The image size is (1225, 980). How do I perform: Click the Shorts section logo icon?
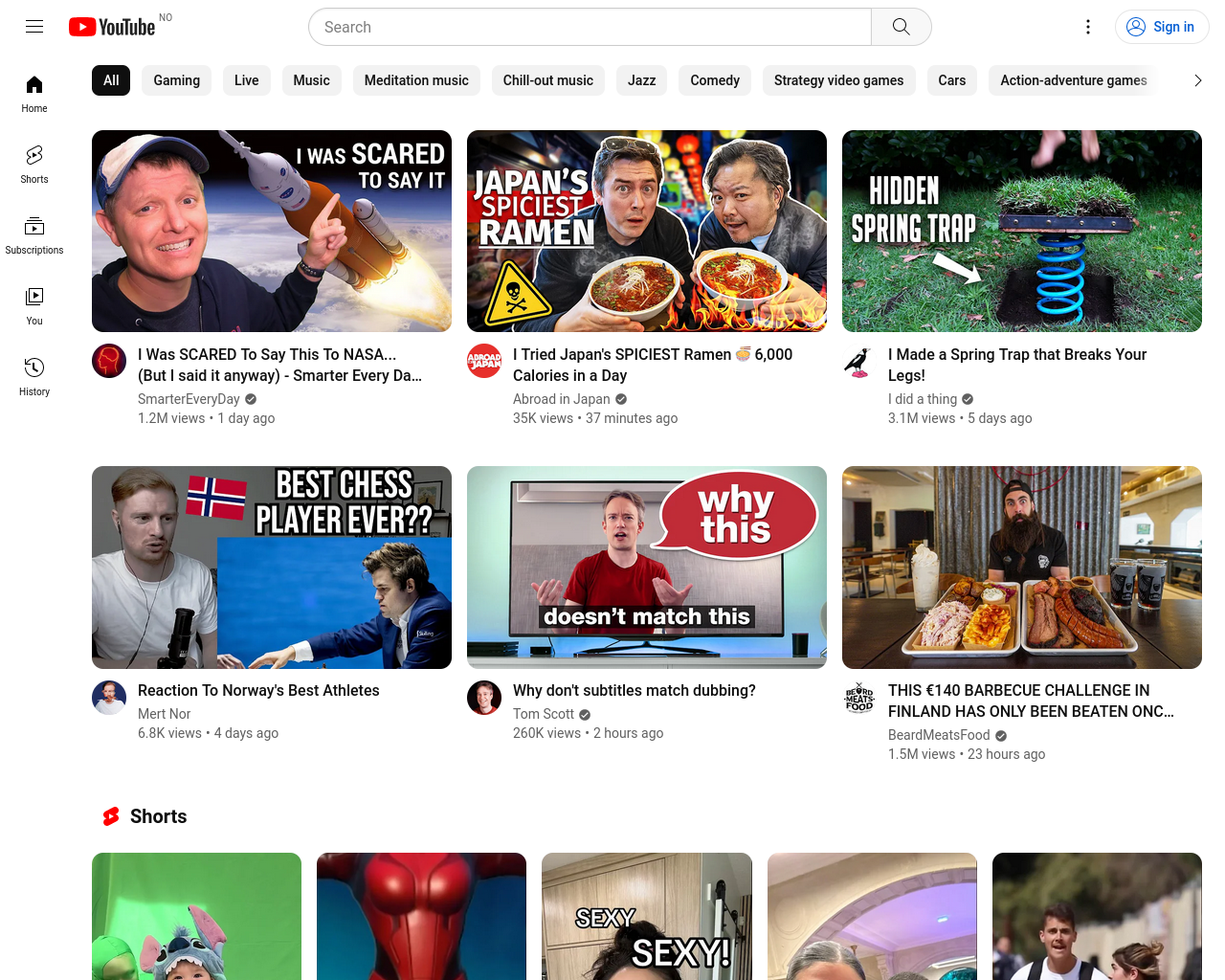111,816
